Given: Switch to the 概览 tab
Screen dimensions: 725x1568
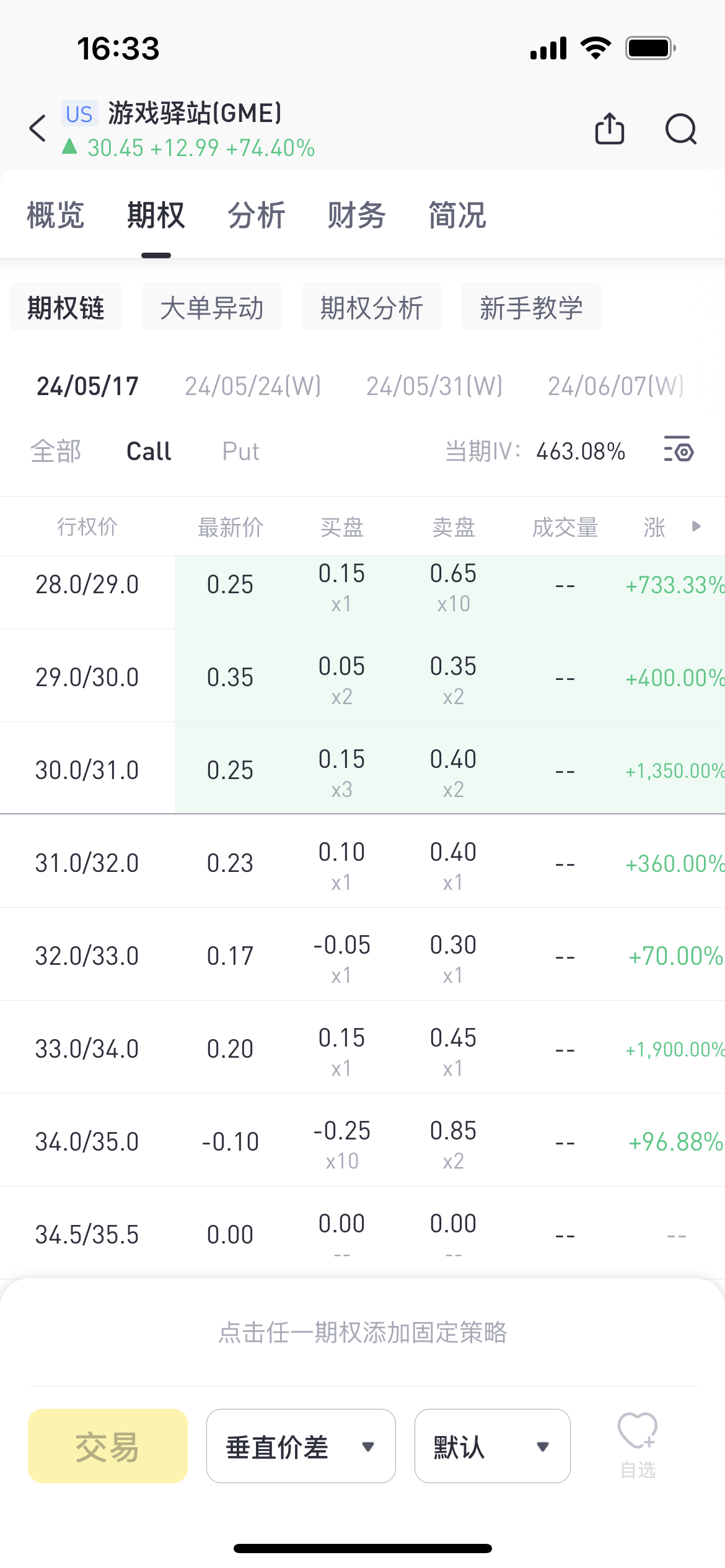Looking at the screenshot, I should pyautogui.click(x=56, y=216).
